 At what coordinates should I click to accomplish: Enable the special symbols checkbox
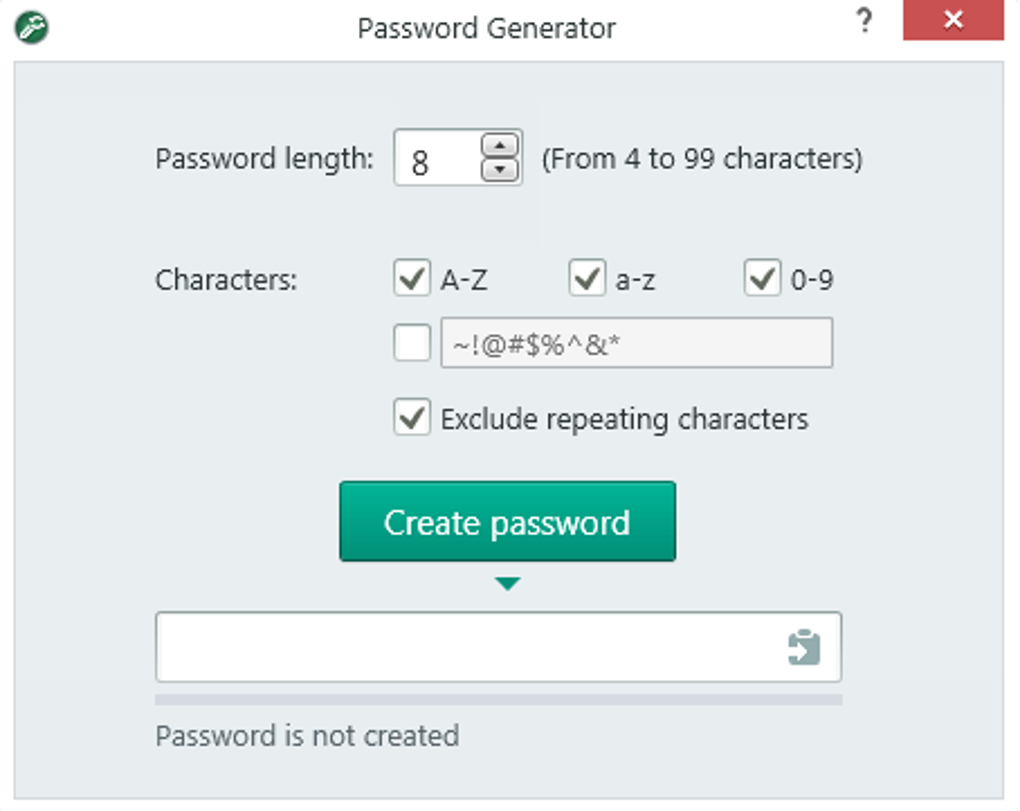(x=411, y=344)
